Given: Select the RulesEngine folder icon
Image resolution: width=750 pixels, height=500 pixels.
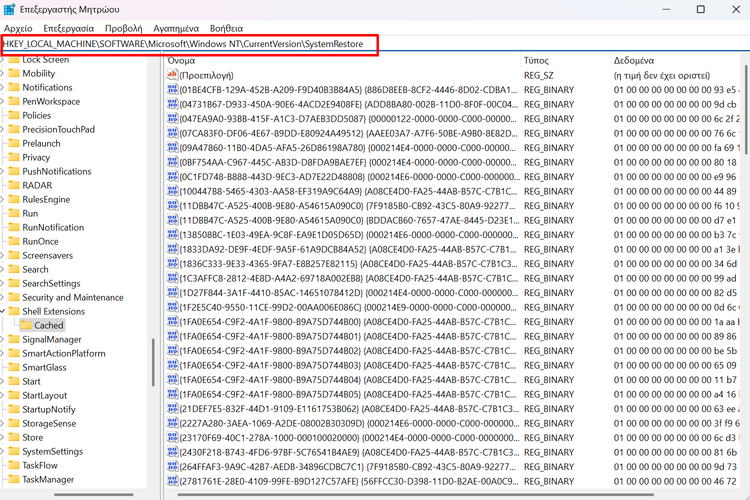Looking at the screenshot, I should tap(14, 199).
